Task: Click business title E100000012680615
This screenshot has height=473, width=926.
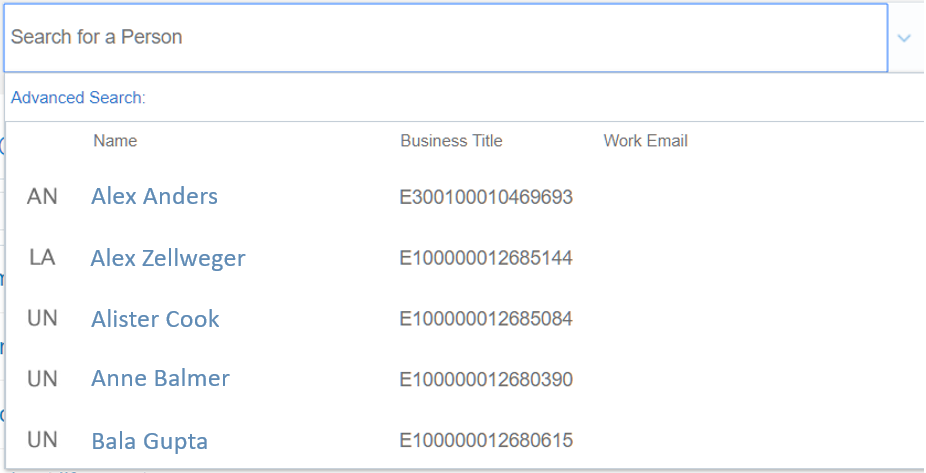Action: (x=486, y=440)
